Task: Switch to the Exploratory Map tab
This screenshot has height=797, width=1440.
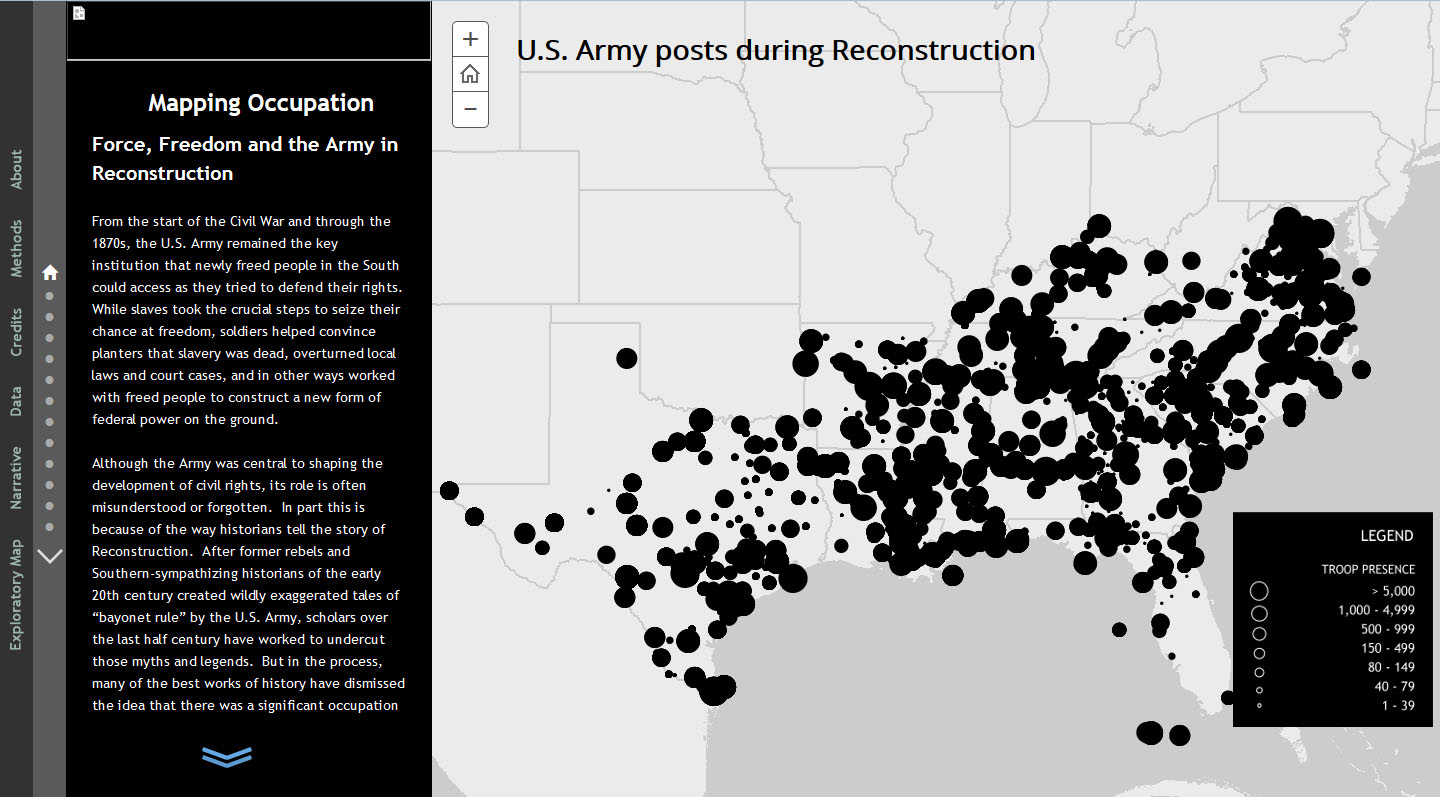Action: click(16, 595)
